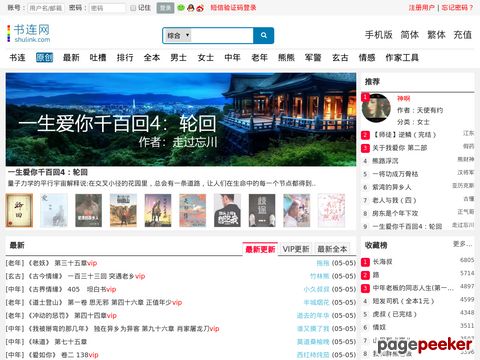The height and width of the screenshot is (360, 480).
Task: Open recommended item 关于我爱你 第二部
Action: [x=400, y=148]
